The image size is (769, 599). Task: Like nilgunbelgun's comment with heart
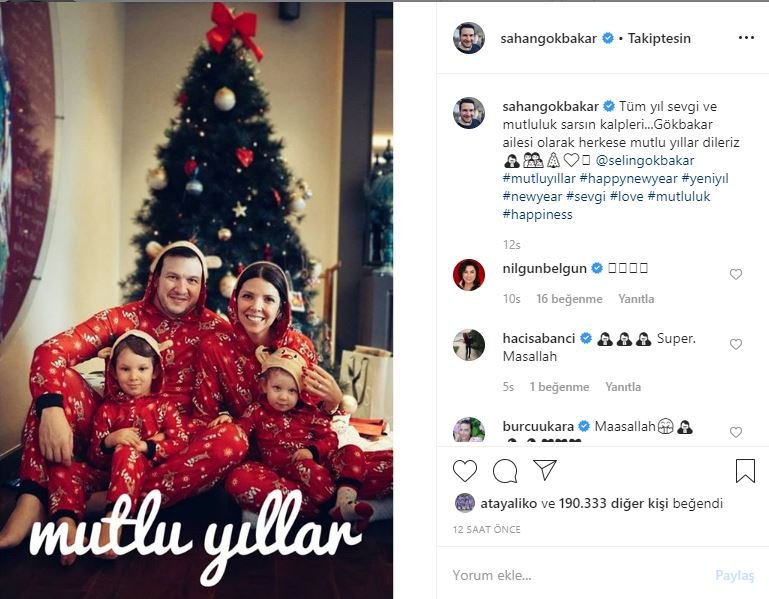tap(736, 274)
